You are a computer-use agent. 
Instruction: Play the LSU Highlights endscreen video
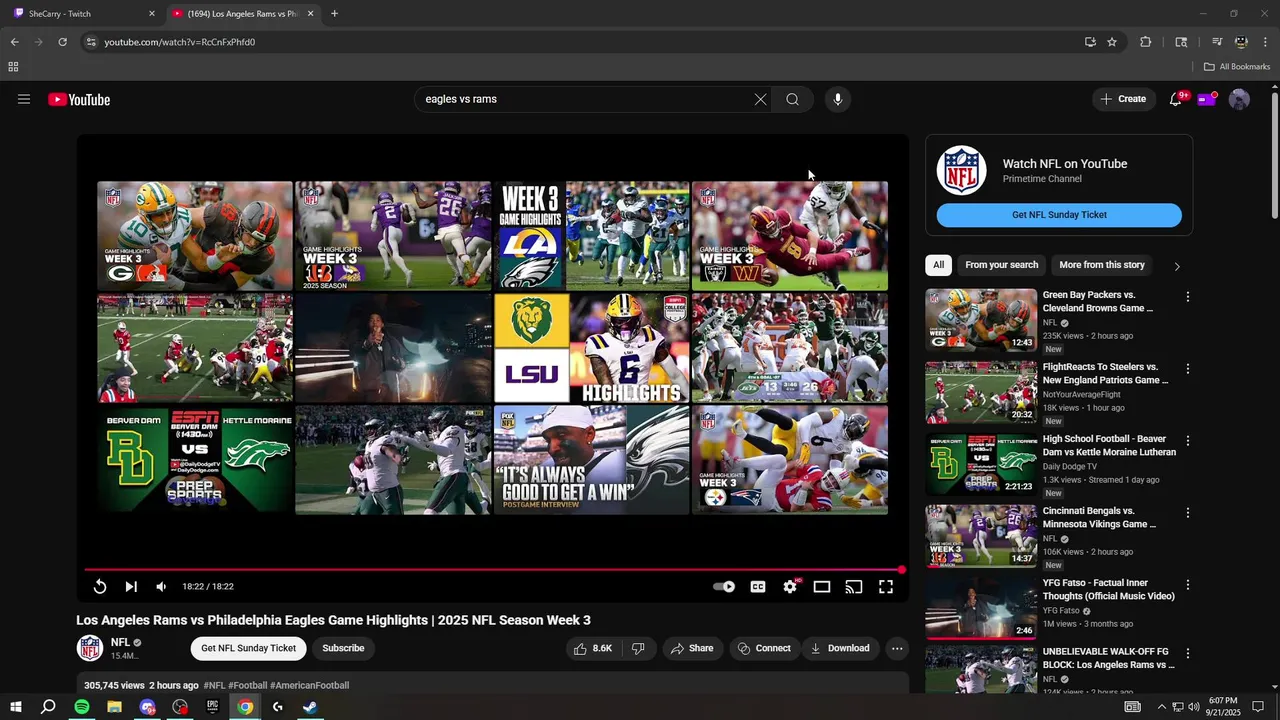(x=591, y=348)
